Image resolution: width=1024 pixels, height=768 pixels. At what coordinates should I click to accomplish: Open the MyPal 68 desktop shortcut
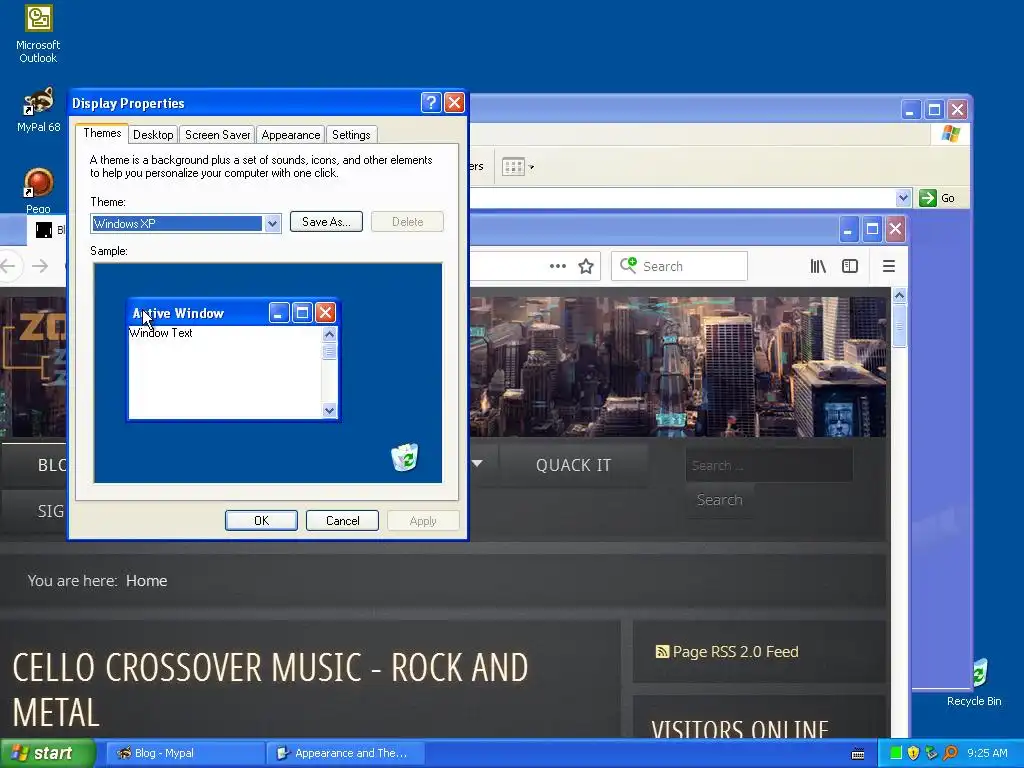(x=38, y=110)
